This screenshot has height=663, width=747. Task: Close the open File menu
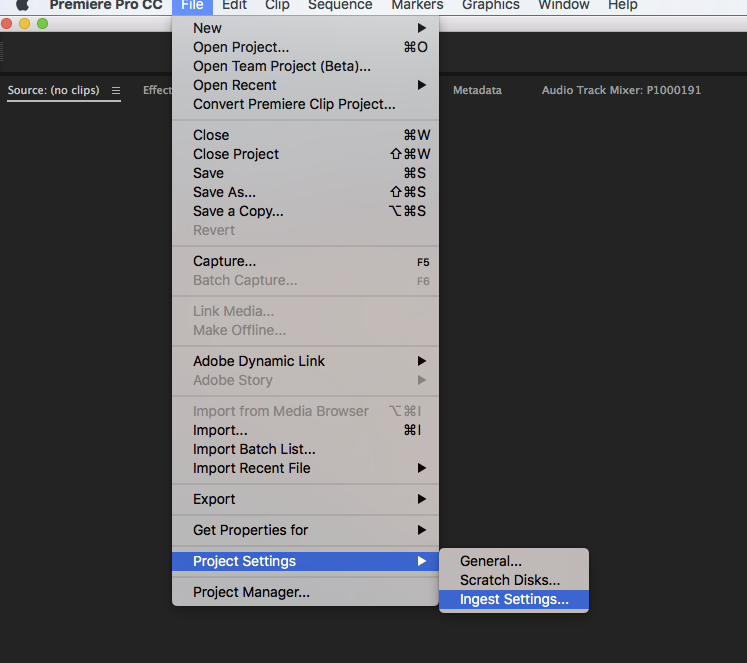point(192,5)
